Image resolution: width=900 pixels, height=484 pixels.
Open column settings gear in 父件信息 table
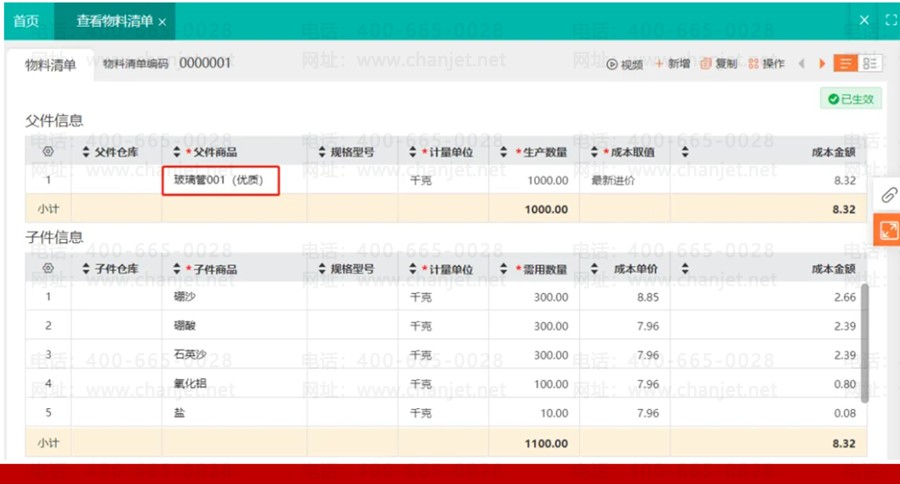tap(48, 152)
